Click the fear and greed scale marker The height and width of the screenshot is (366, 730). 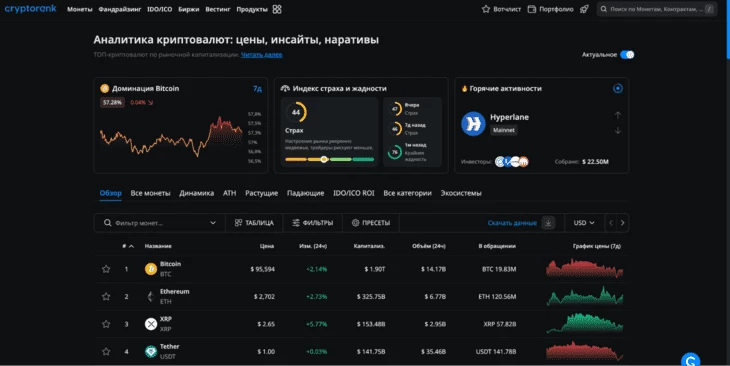point(324,159)
